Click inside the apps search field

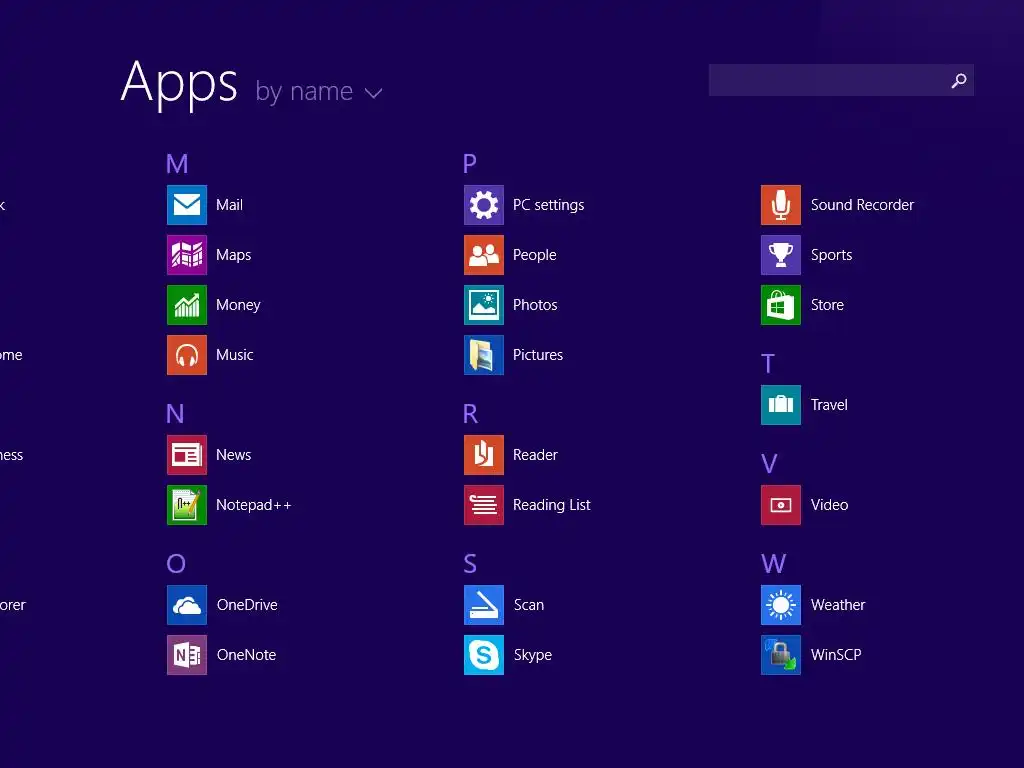coord(841,80)
